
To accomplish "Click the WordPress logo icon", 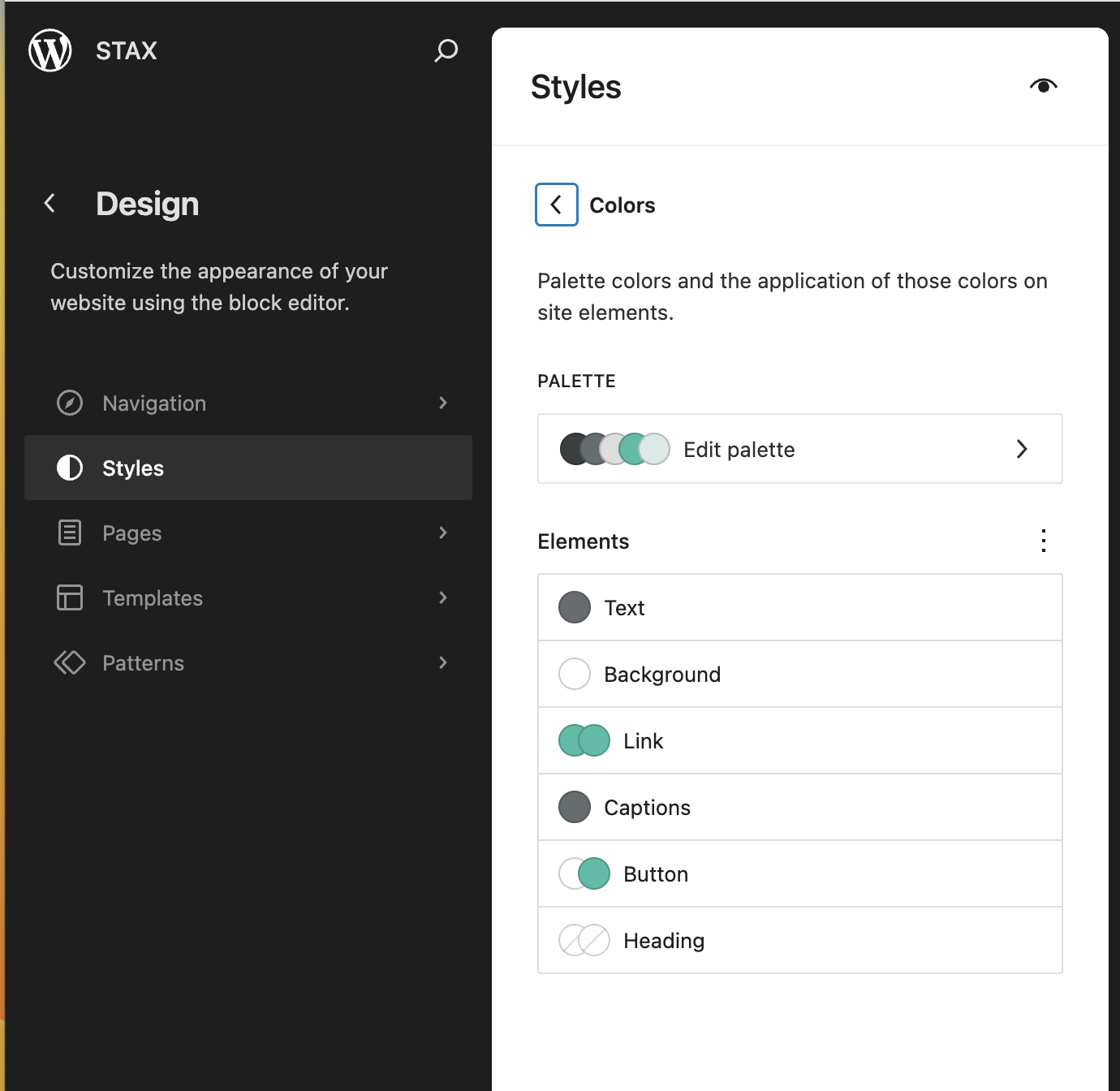I will pyautogui.click(x=50, y=50).
